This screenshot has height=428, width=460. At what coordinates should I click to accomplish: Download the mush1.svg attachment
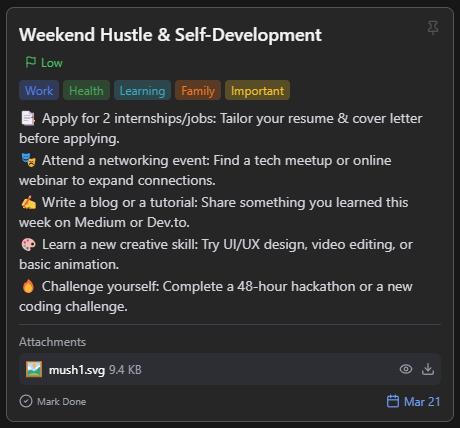(428, 369)
